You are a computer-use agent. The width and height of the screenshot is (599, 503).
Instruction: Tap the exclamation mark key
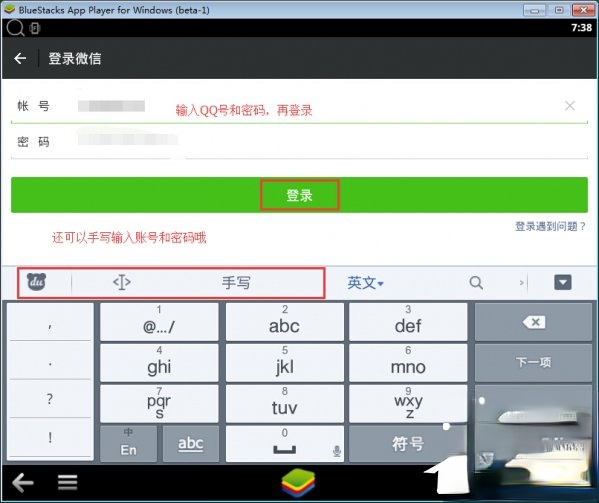click(x=50, y=438)
